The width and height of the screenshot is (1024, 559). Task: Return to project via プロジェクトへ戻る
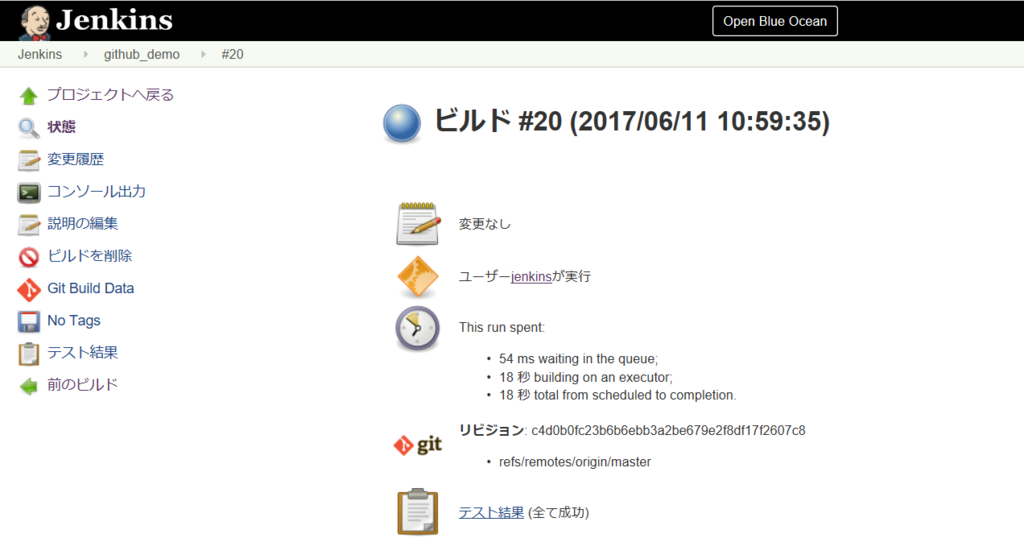coord(110,95)
